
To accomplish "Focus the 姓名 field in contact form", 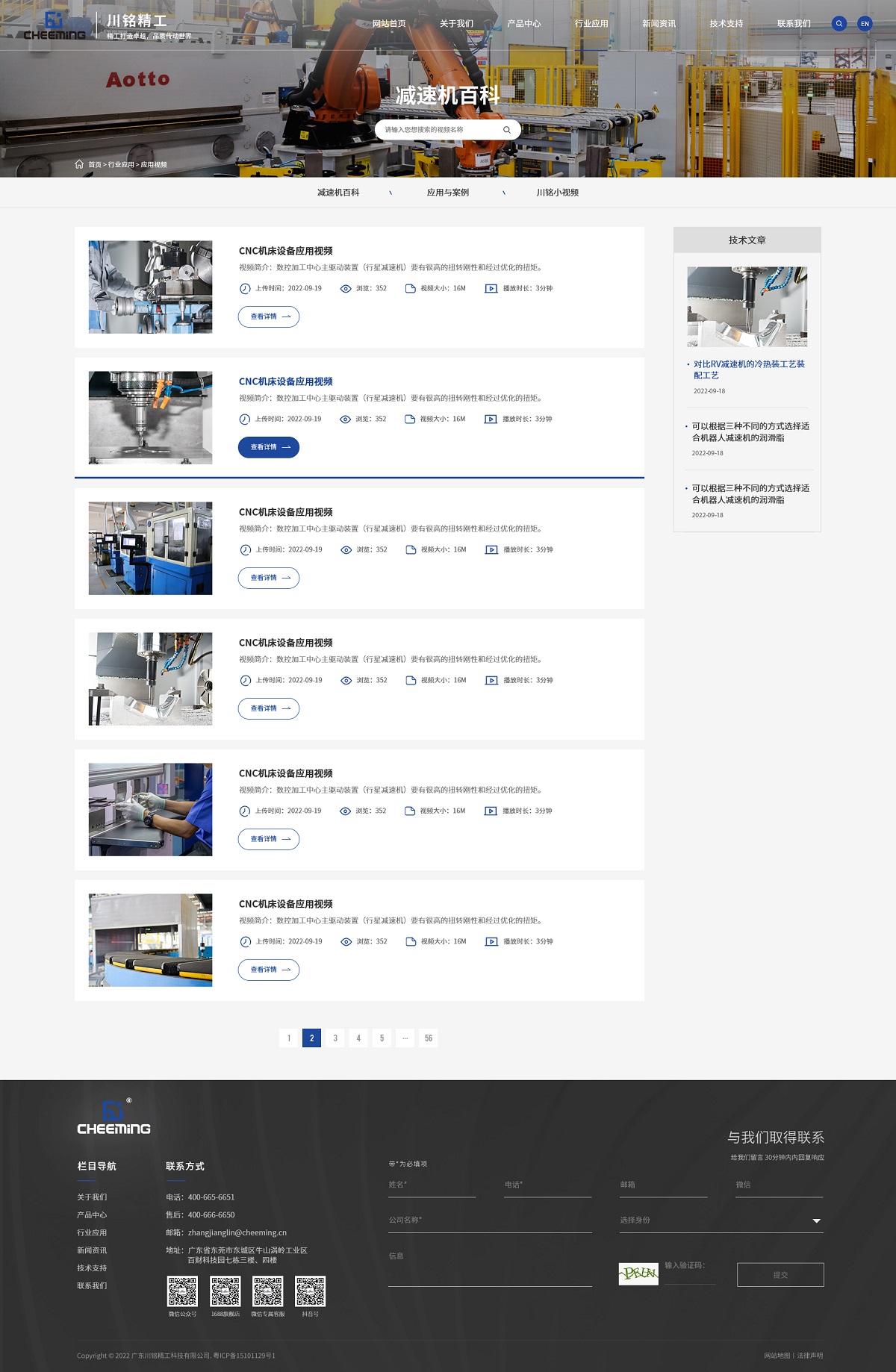I will tap(432, 1185).
